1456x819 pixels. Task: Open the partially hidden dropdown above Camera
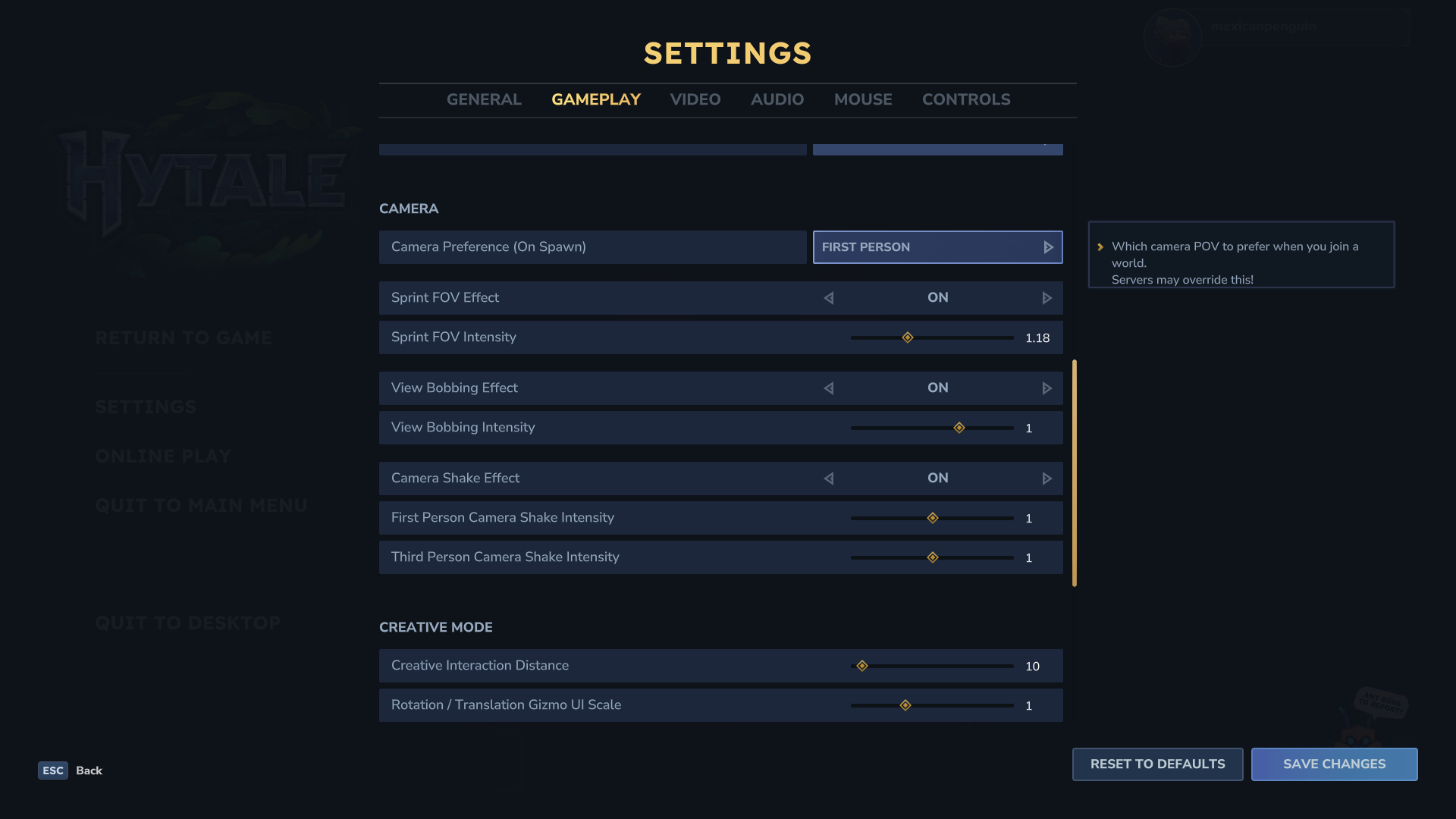click(937, 149)
